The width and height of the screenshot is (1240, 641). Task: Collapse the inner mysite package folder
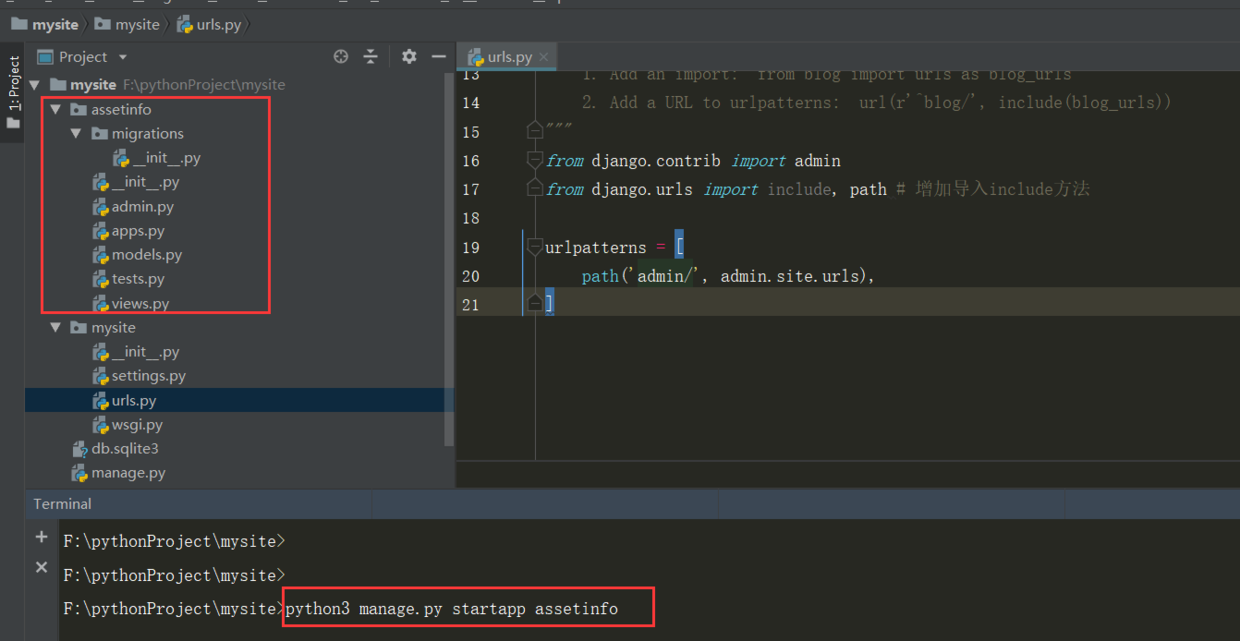(x=56, y=328)
